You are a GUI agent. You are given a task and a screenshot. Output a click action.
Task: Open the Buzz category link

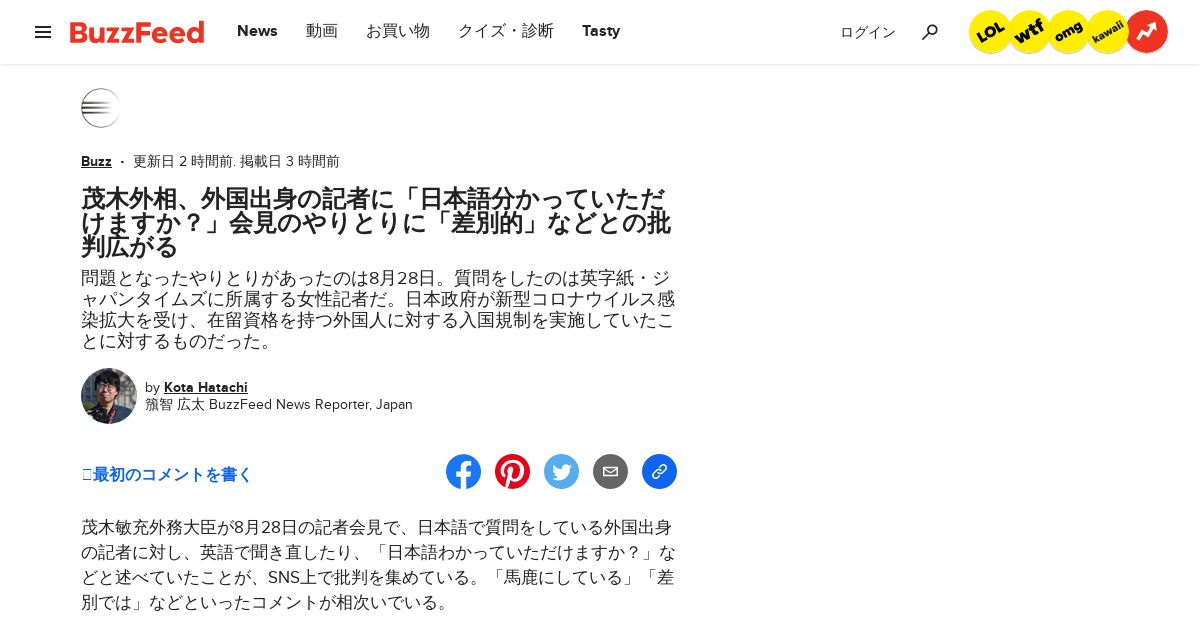coord(96,161)
